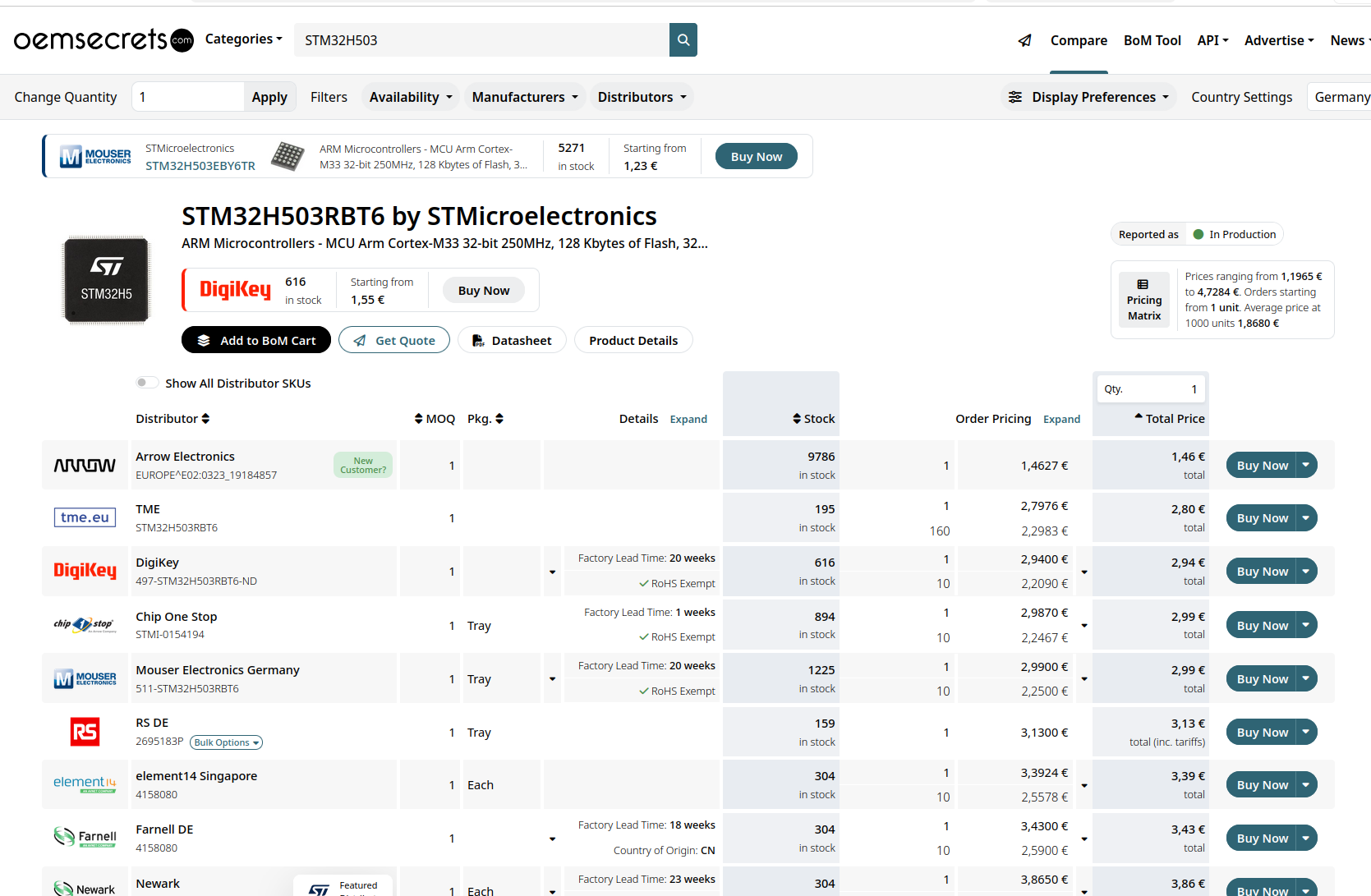Viewport: 1371px width, 896px height.
Task: Click the RS distributor logo
Action: click(x=85, y=732)
